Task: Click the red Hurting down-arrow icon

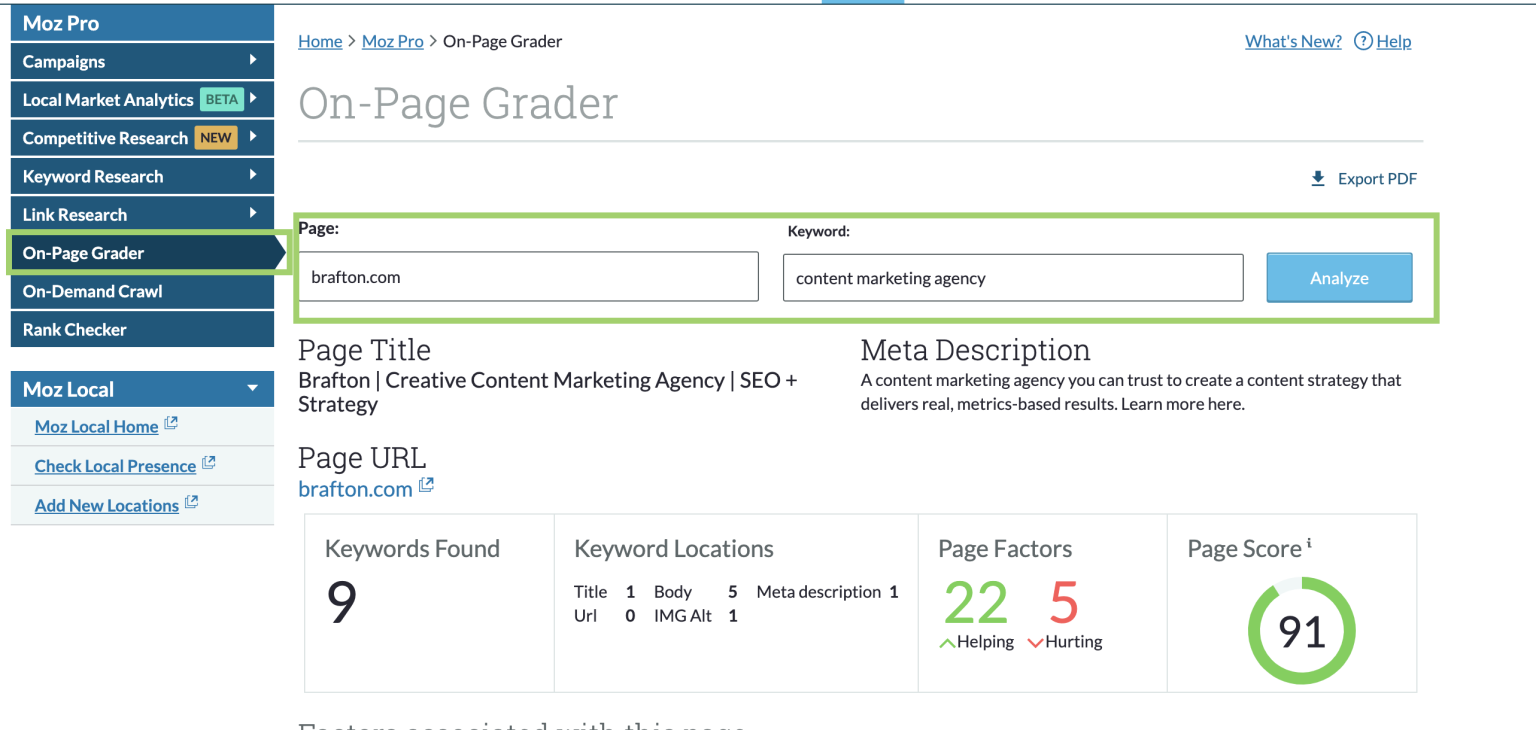Action: point(1035,643)
